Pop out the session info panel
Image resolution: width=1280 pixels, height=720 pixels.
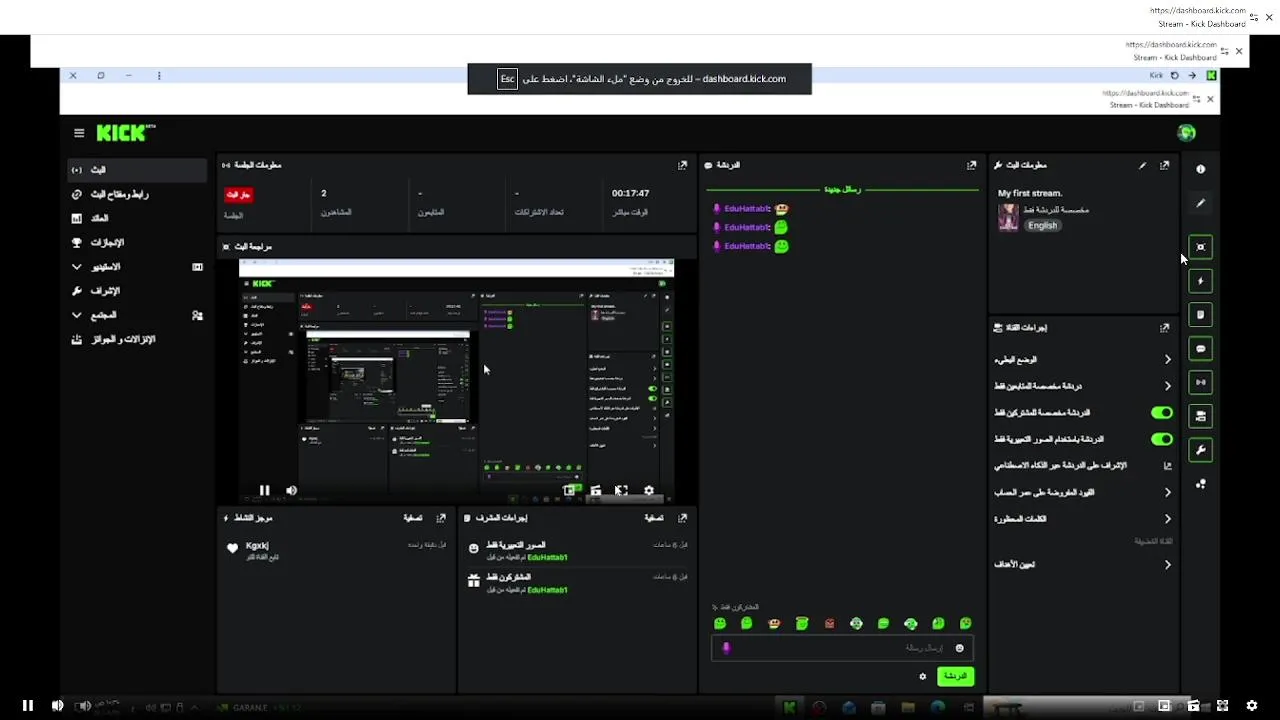click(682, 165)
